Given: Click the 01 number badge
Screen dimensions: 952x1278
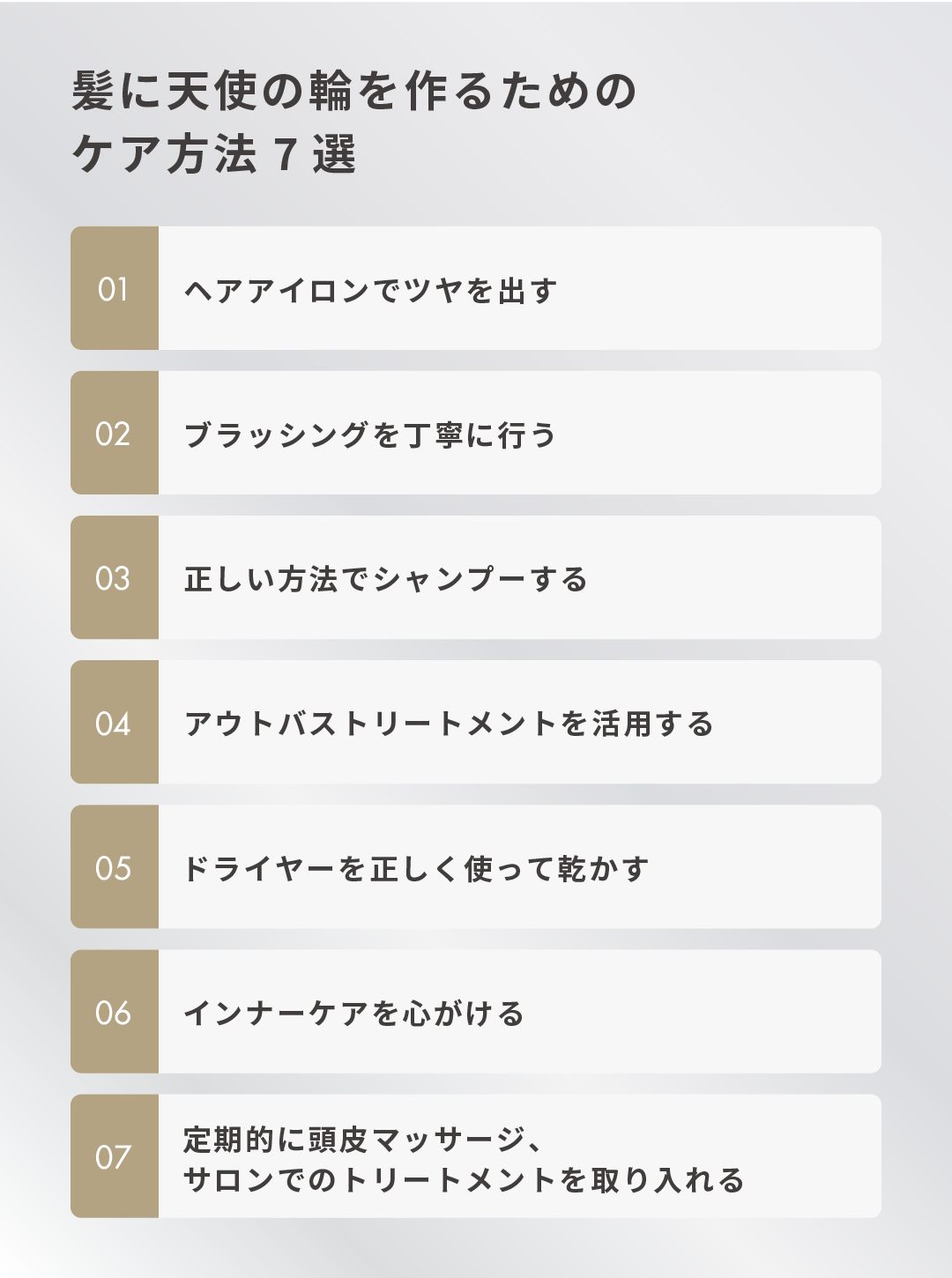Looking at the screenshot, I should [115, 288].
